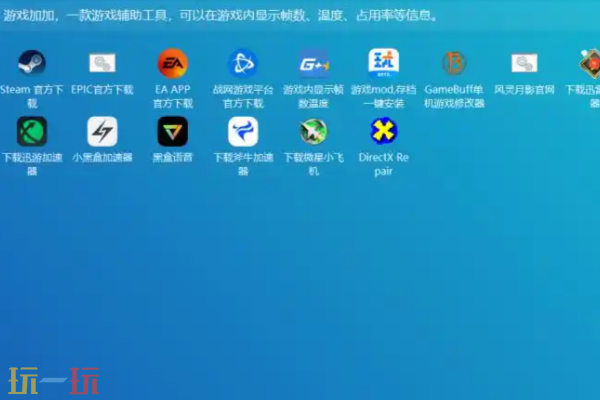600x400 pixels.
Task: Click the 游戏加加 description text at top
Action: [220, 16]
